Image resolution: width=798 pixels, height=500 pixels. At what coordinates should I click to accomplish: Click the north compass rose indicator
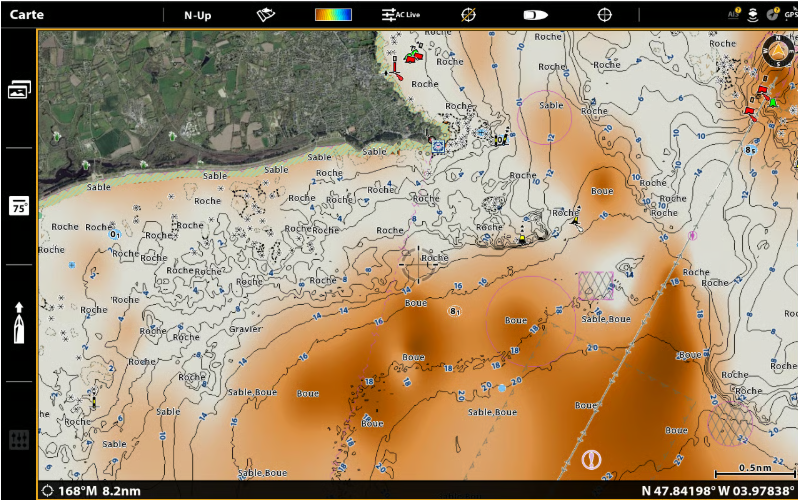778,51
